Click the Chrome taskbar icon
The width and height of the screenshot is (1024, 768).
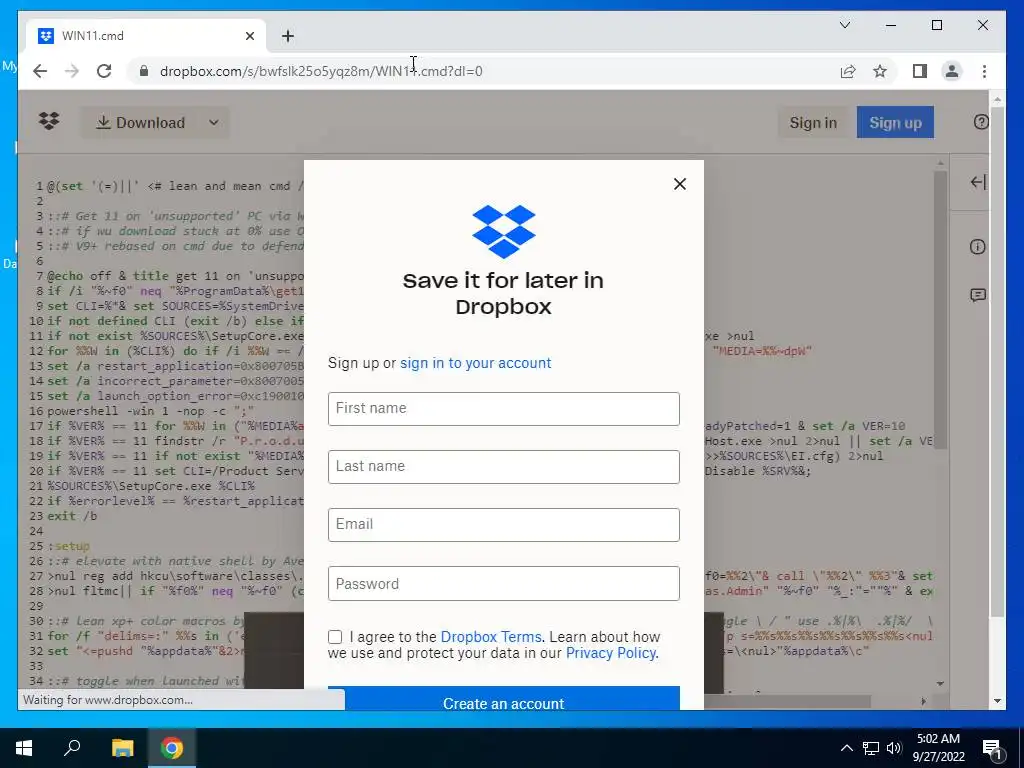click(x=172, y=748)
